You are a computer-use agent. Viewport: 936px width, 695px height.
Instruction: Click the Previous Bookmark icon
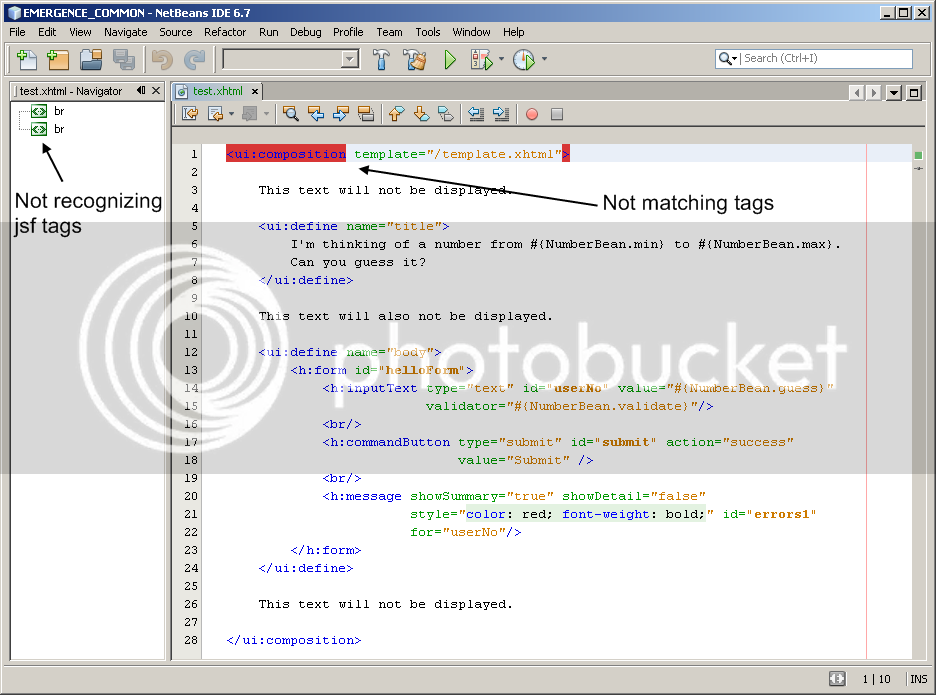[396, 113]
